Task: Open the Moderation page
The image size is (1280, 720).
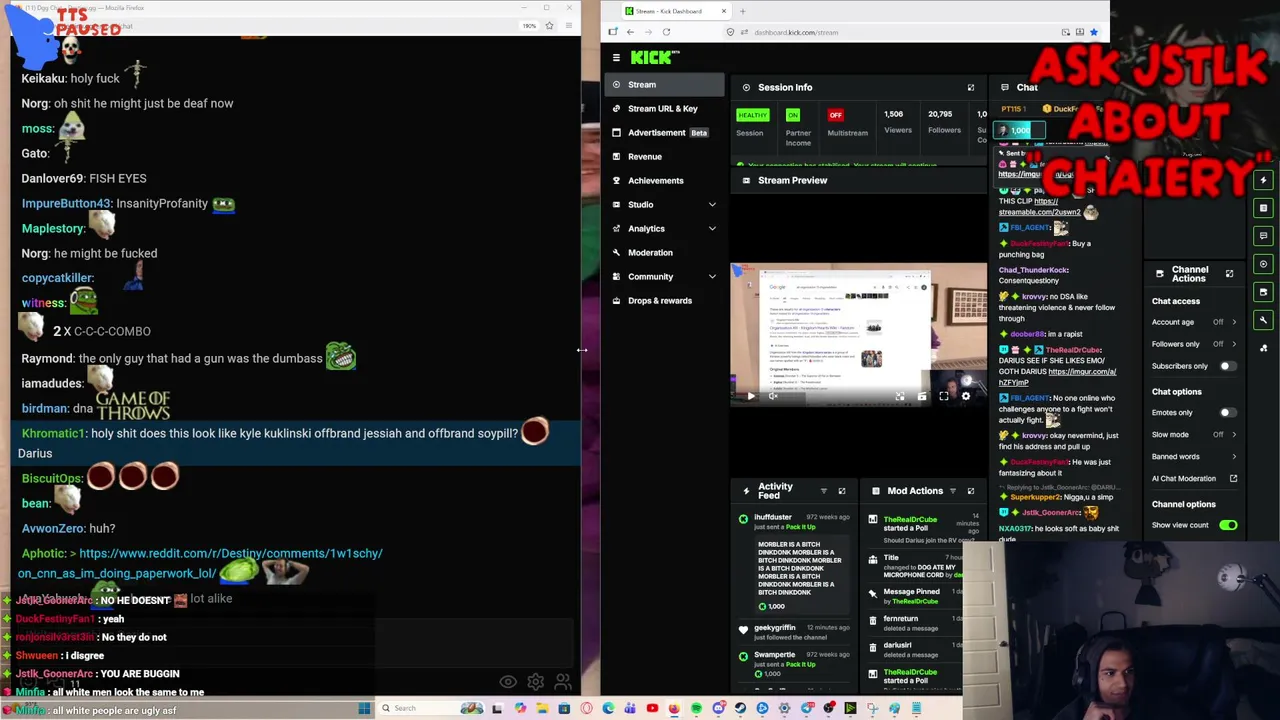Action: click(x=665, y=253)
